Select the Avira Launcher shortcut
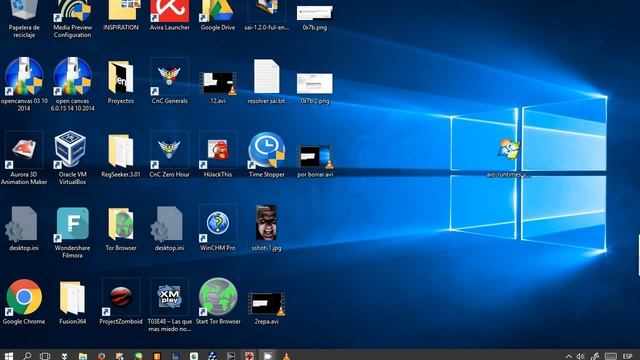This screenshot has width=640, height=360. click(169, 15)
